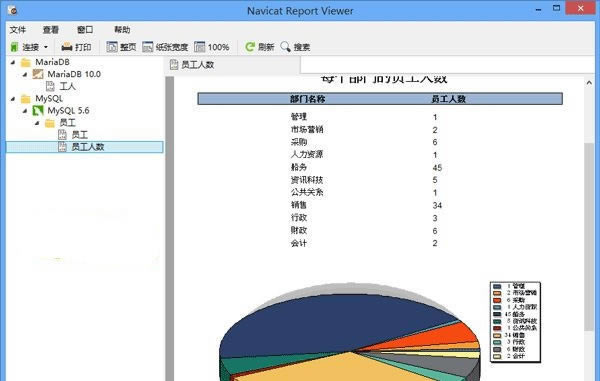Screen dimensions: 600x381
Task: Click the value 34 in table
Action: (437, 205)
